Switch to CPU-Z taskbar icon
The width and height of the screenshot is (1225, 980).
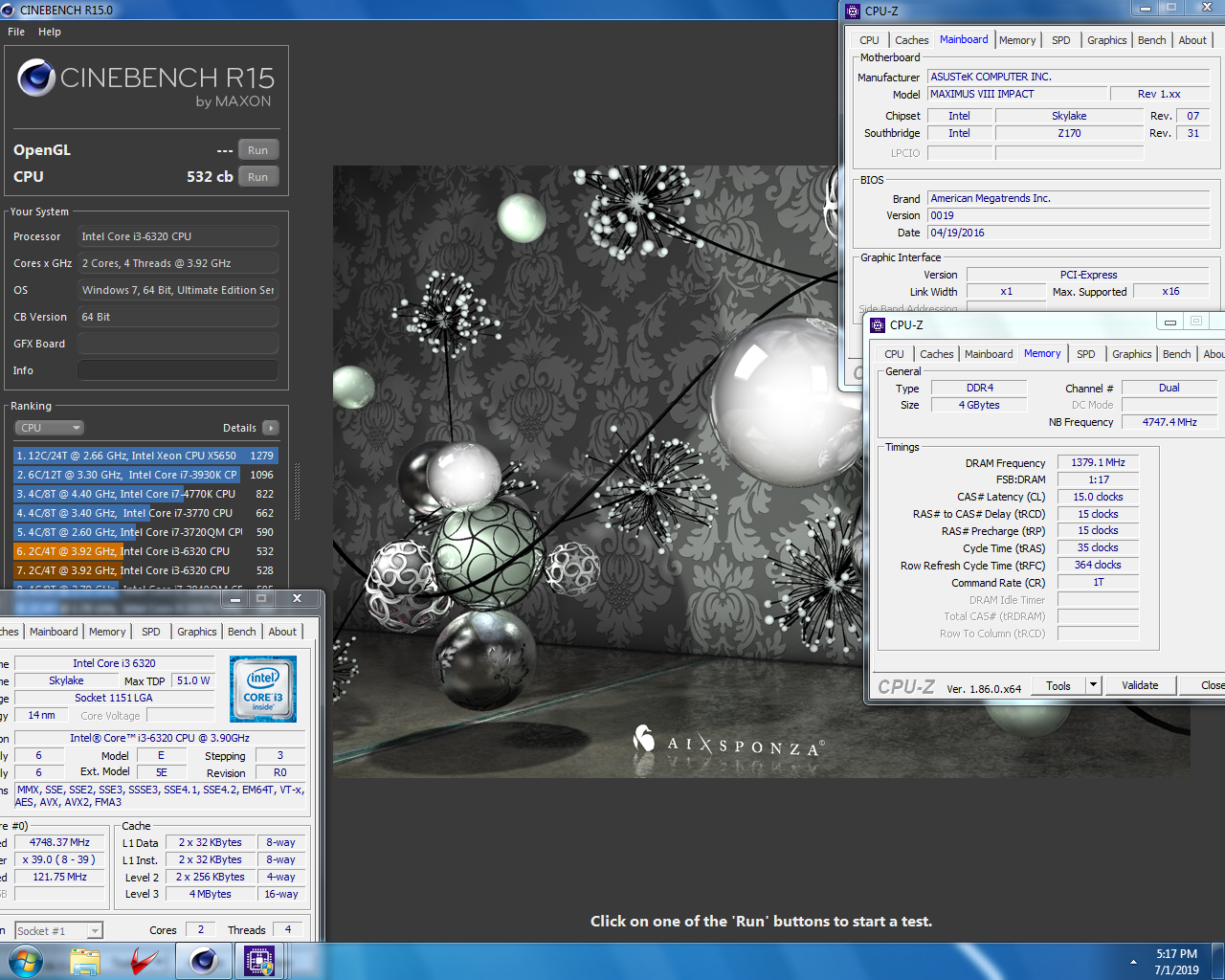pos(259,961)
